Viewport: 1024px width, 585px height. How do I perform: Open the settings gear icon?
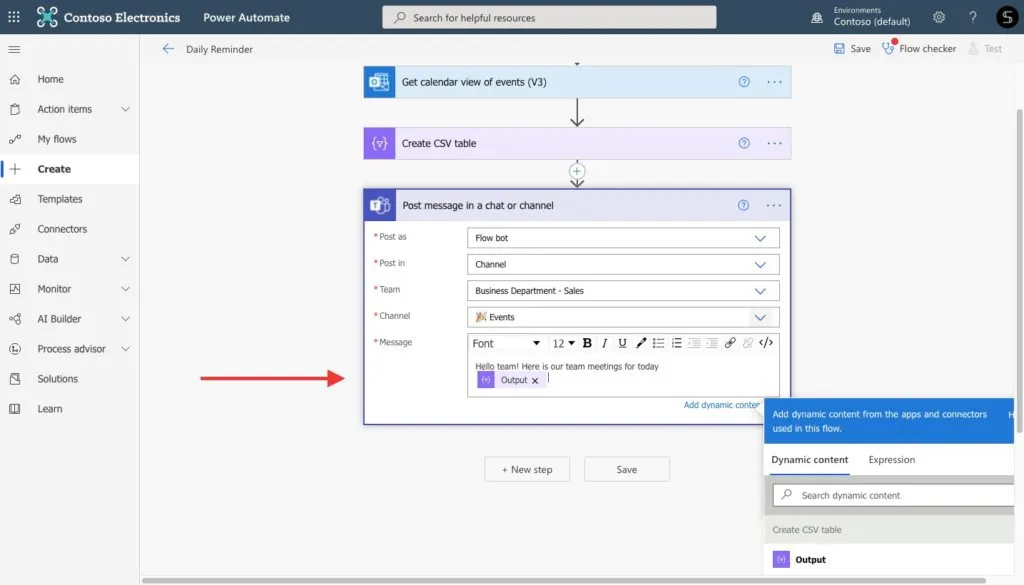pyautogui.click(x=938, y=17)
